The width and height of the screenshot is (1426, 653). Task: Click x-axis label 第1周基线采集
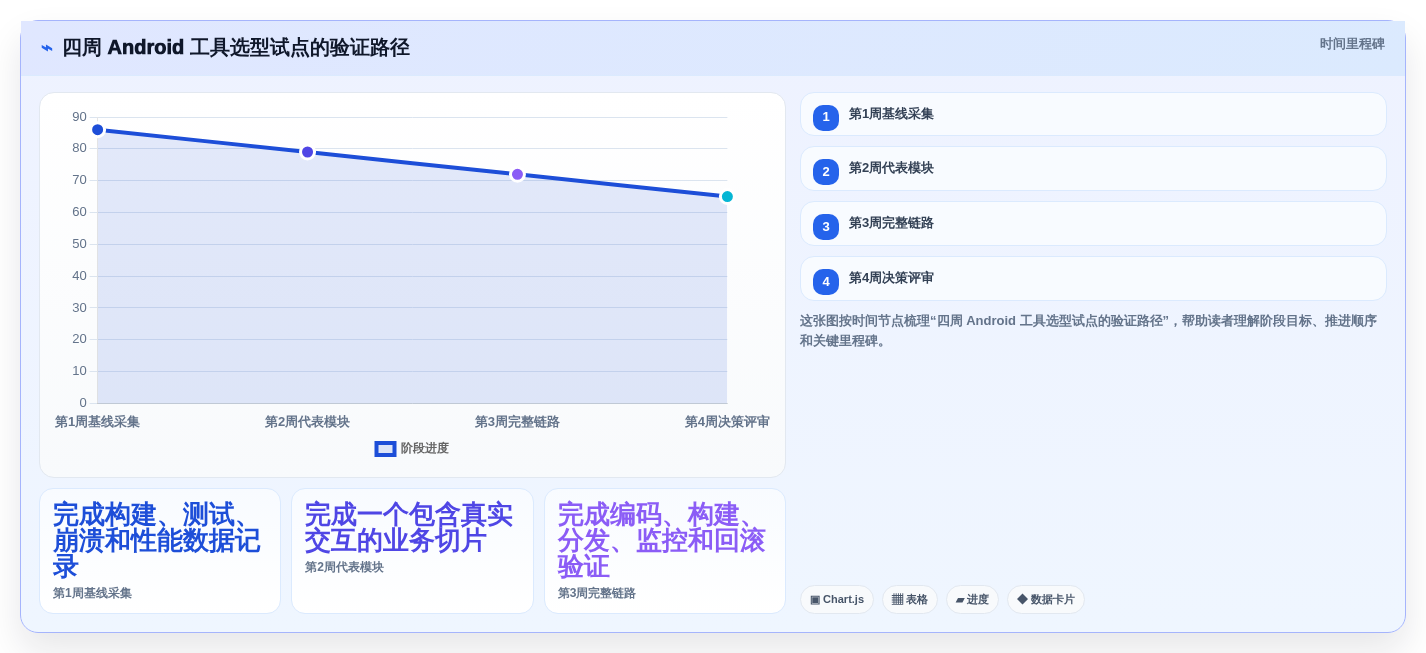(97, 422)
